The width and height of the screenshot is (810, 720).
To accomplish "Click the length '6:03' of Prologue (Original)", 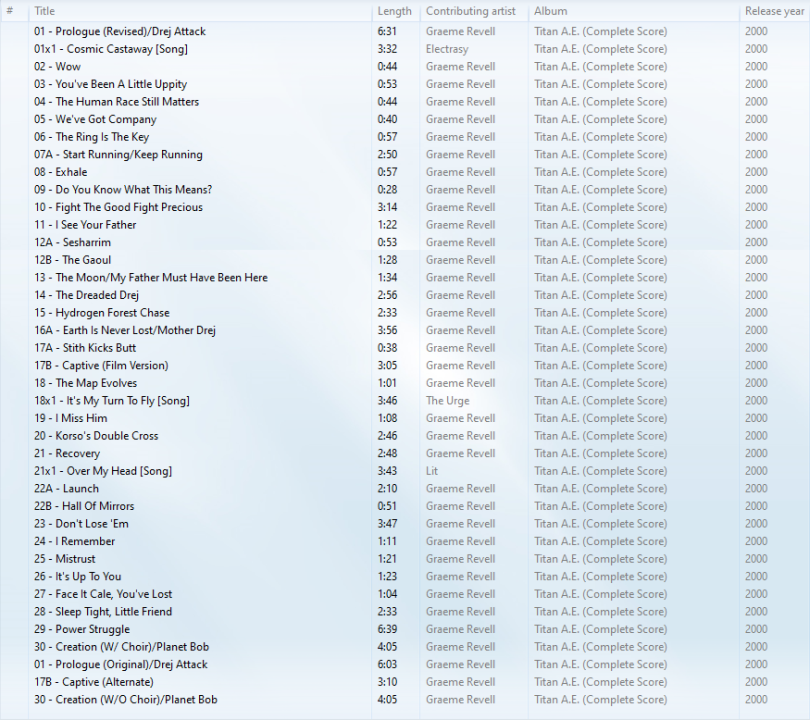I will coord(387,664).
